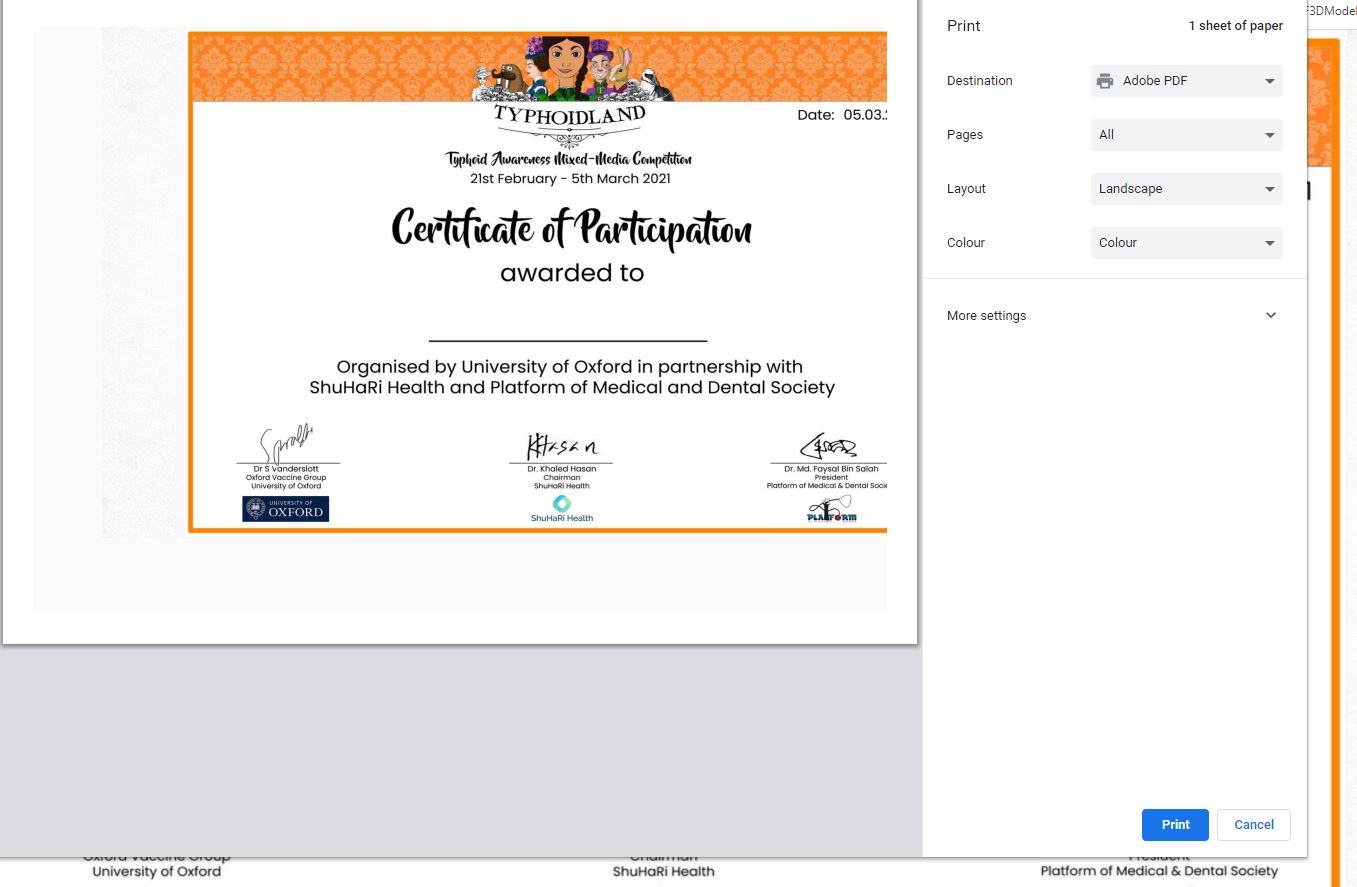Click the TYPHOIDLAND title in preview
1357x887 pixels.
[570, 113]
